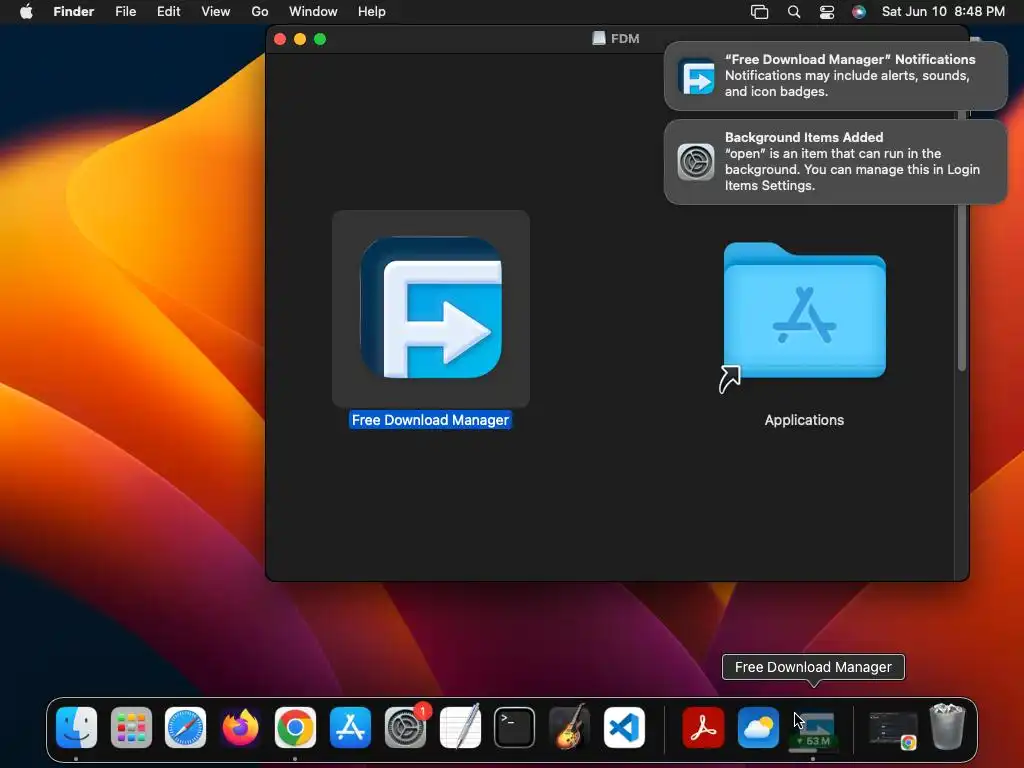Launch GarageBand from the Dock
The width and height of the screenshot is (1024, 768).
pyautogui.click(x=569, y=728)
